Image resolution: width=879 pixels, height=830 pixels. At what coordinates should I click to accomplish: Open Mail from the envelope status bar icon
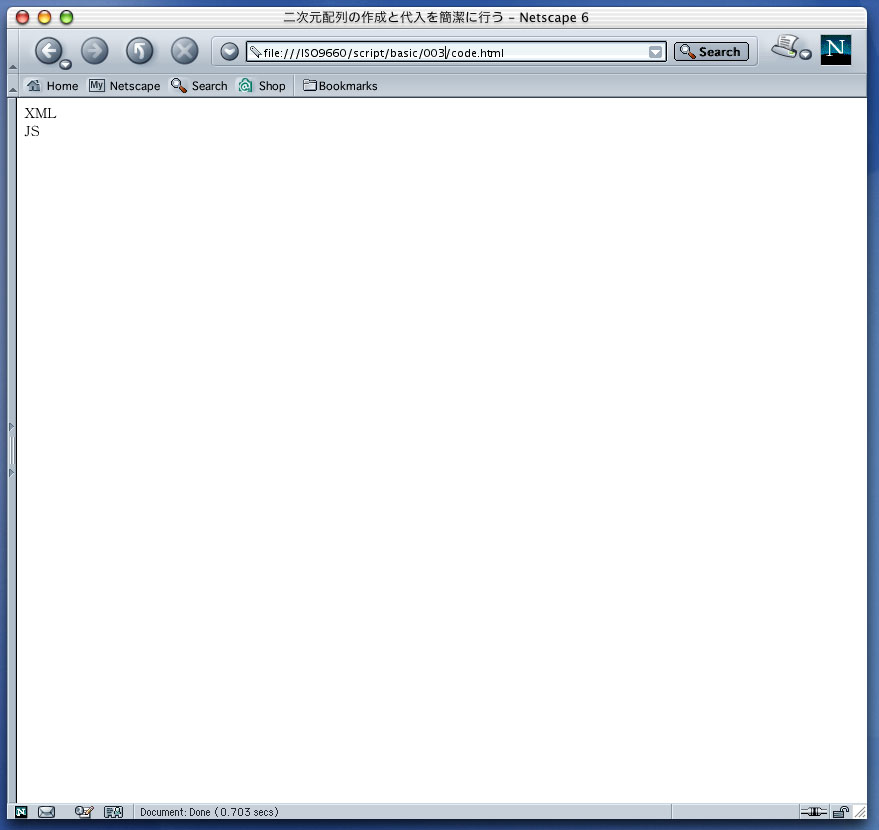point(46,812)
